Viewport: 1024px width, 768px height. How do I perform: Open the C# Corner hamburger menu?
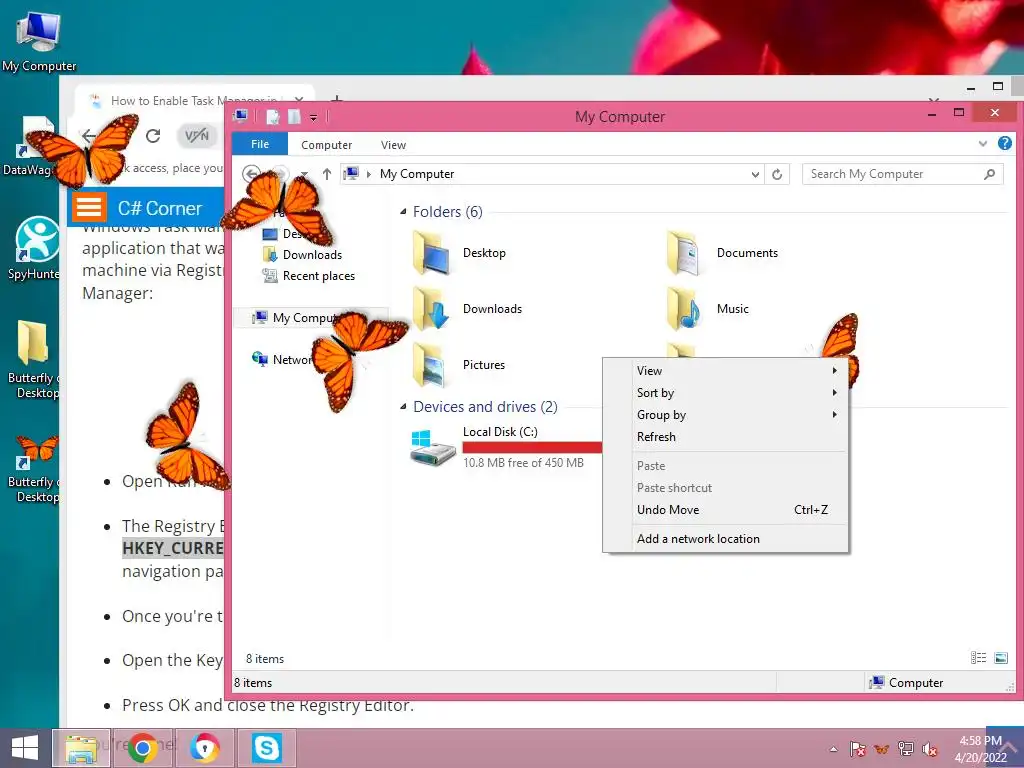point(89,208)
